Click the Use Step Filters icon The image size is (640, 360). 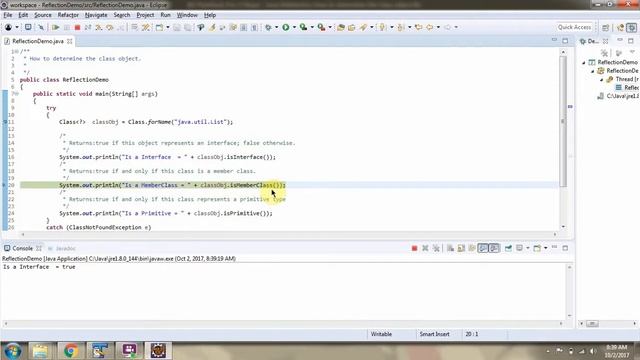(x=146, y=27)
